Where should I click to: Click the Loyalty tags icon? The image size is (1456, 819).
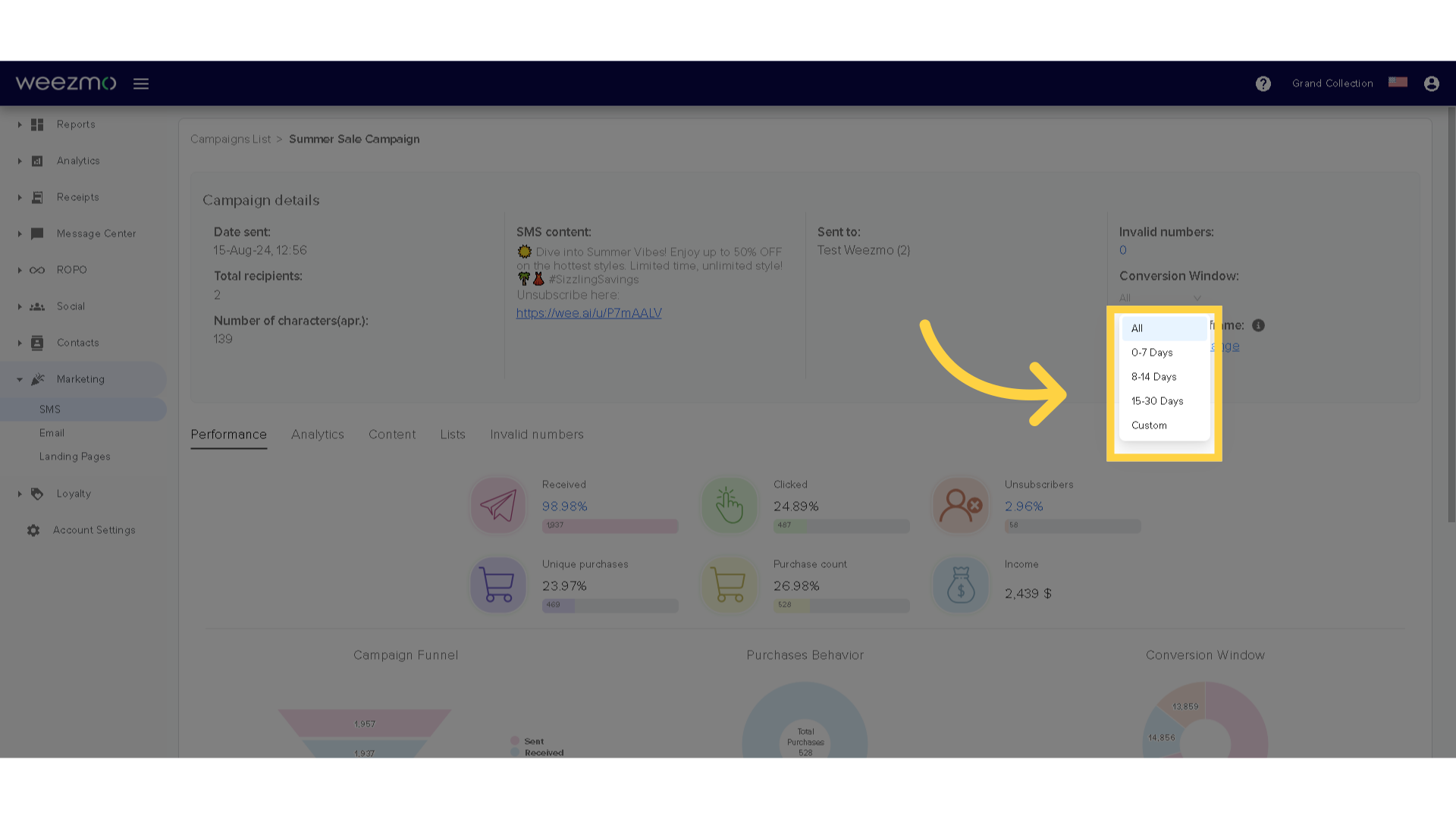(37, 494)
